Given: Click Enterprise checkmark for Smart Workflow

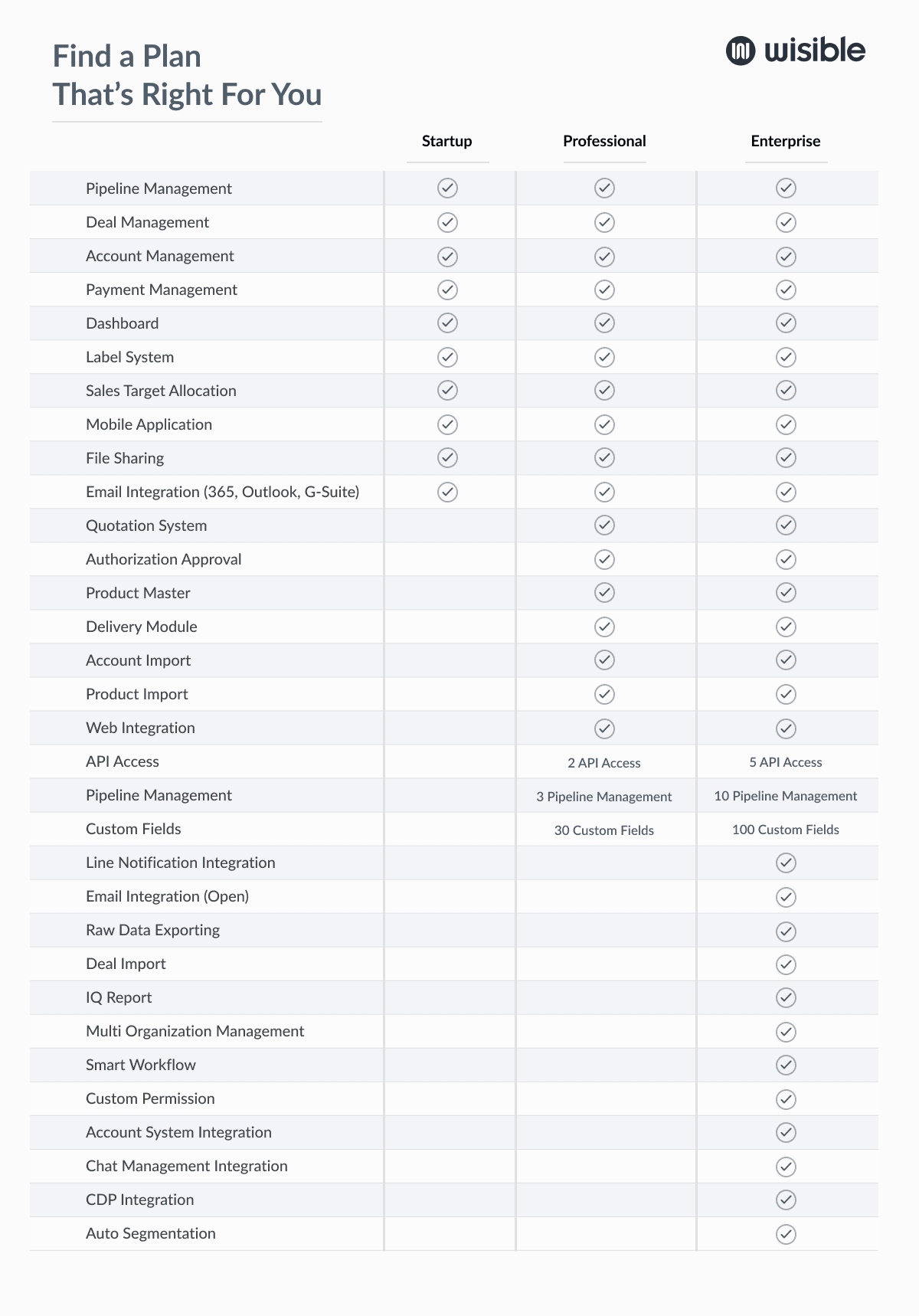Looking at the screenshot, I should coord(786,1065).
